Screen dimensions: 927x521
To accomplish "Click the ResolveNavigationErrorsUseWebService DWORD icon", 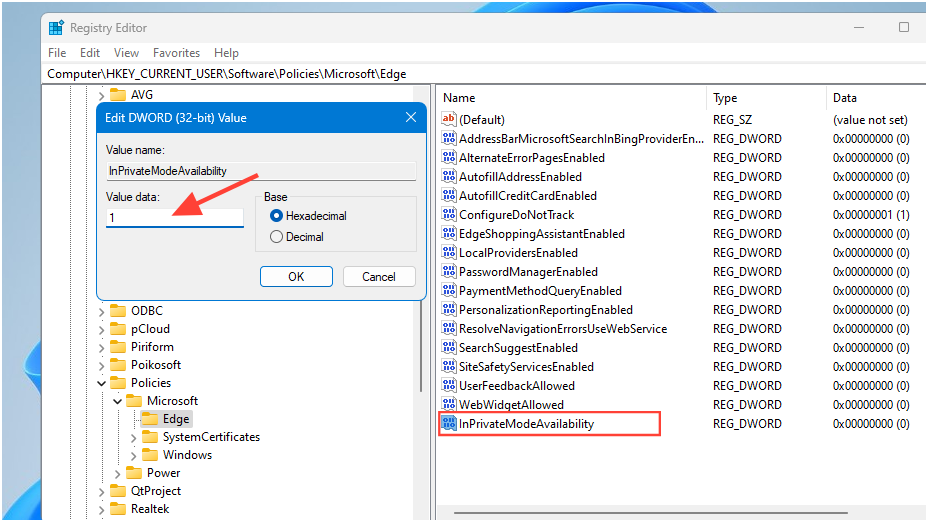I will pos(449,328).
